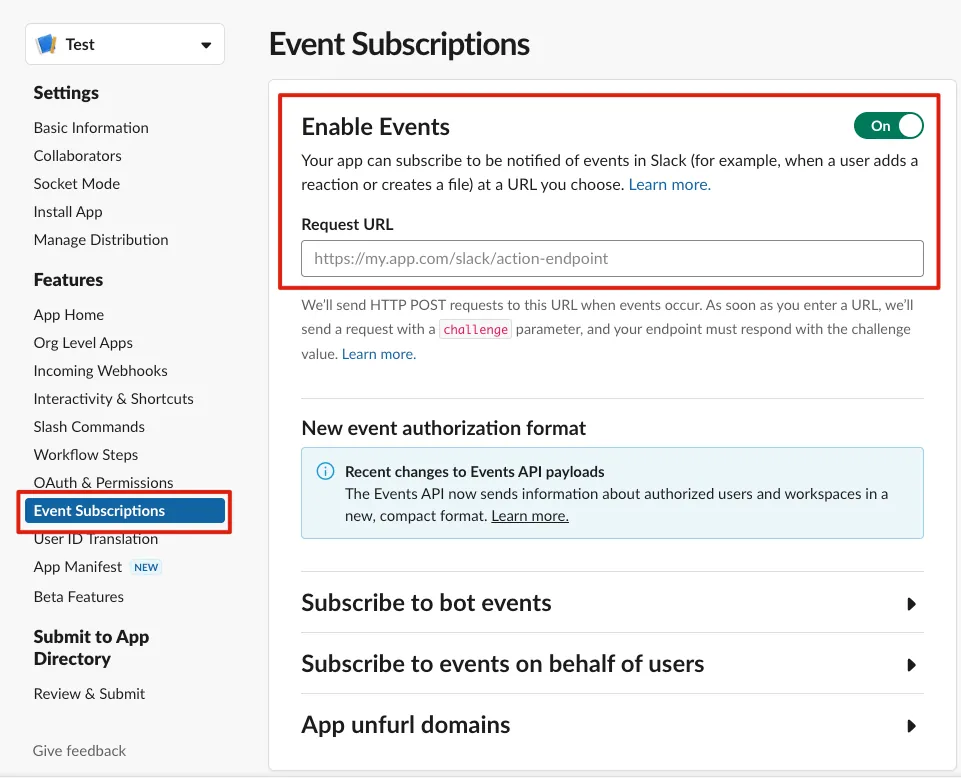
Task: Open Incoming Webhooks feature page
Action: 100,371
